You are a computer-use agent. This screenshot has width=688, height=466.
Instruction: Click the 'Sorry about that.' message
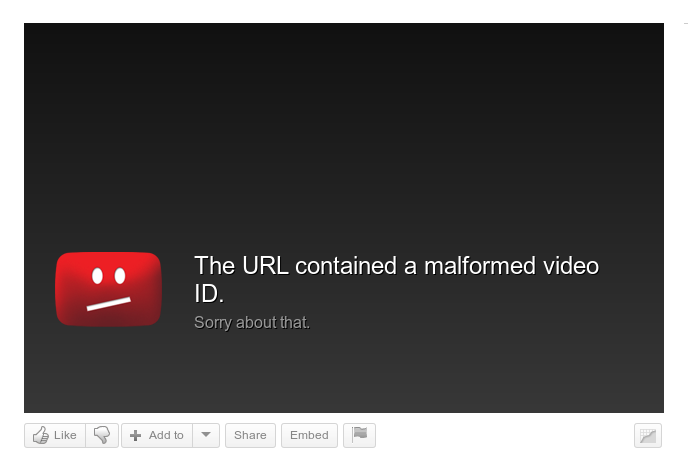coord(252,323)
